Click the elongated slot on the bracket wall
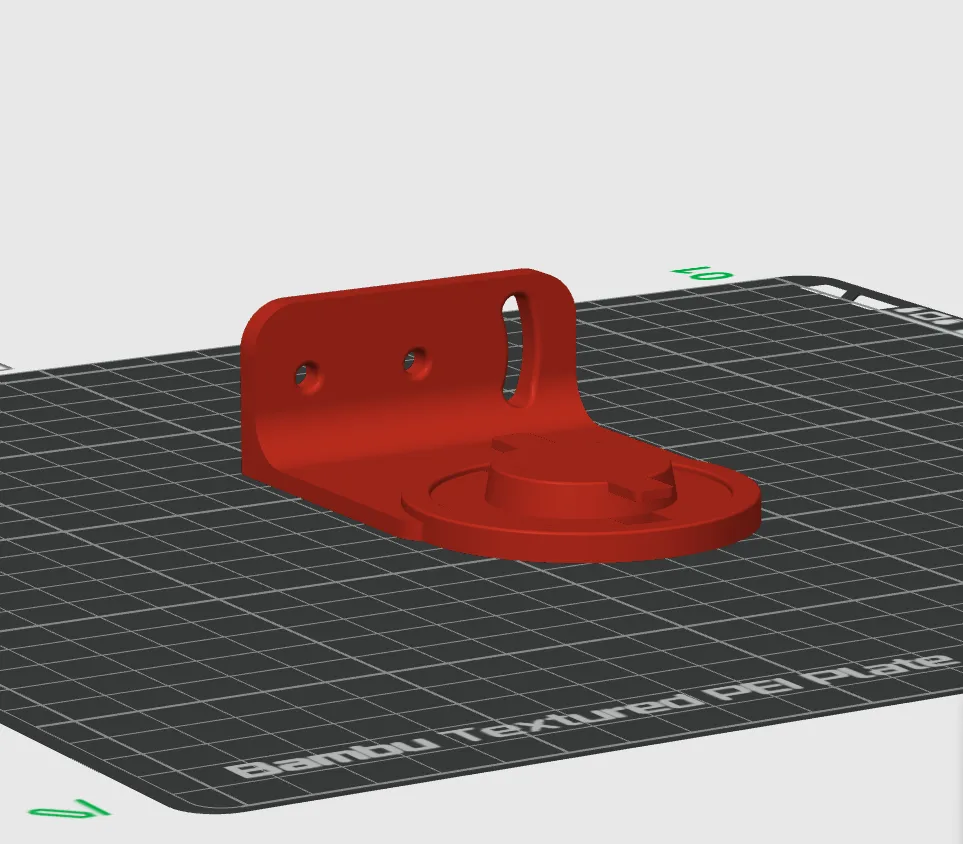Viewport: 963px width, 844px height. (x=511, y=340)
